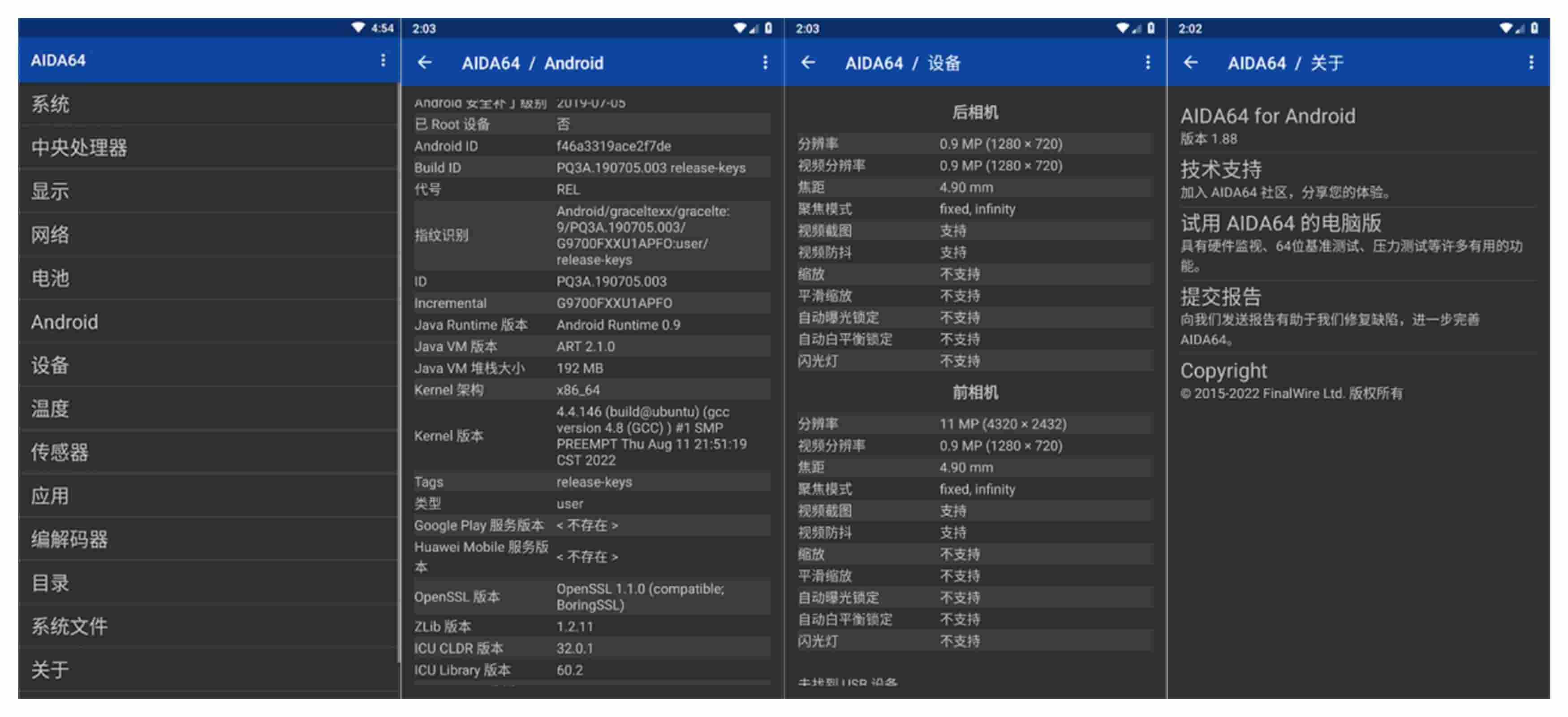Open the 编解码器 entry
The height and width of the screenshot is (717, 1568).
coord(69,539)
